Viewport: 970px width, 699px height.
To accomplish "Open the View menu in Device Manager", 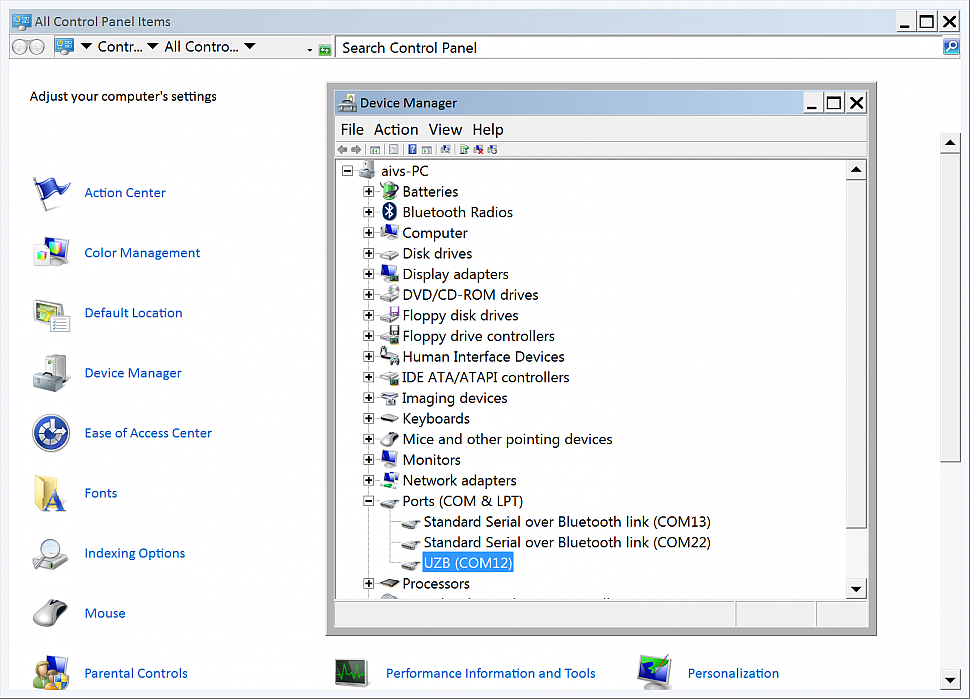I will click(445, 129).
